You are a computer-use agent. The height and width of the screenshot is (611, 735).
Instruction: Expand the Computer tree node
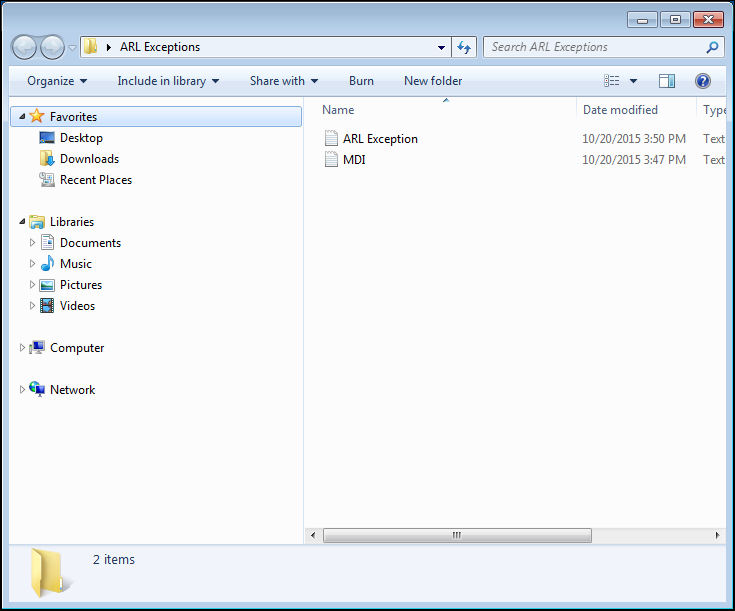click(22, 348)
